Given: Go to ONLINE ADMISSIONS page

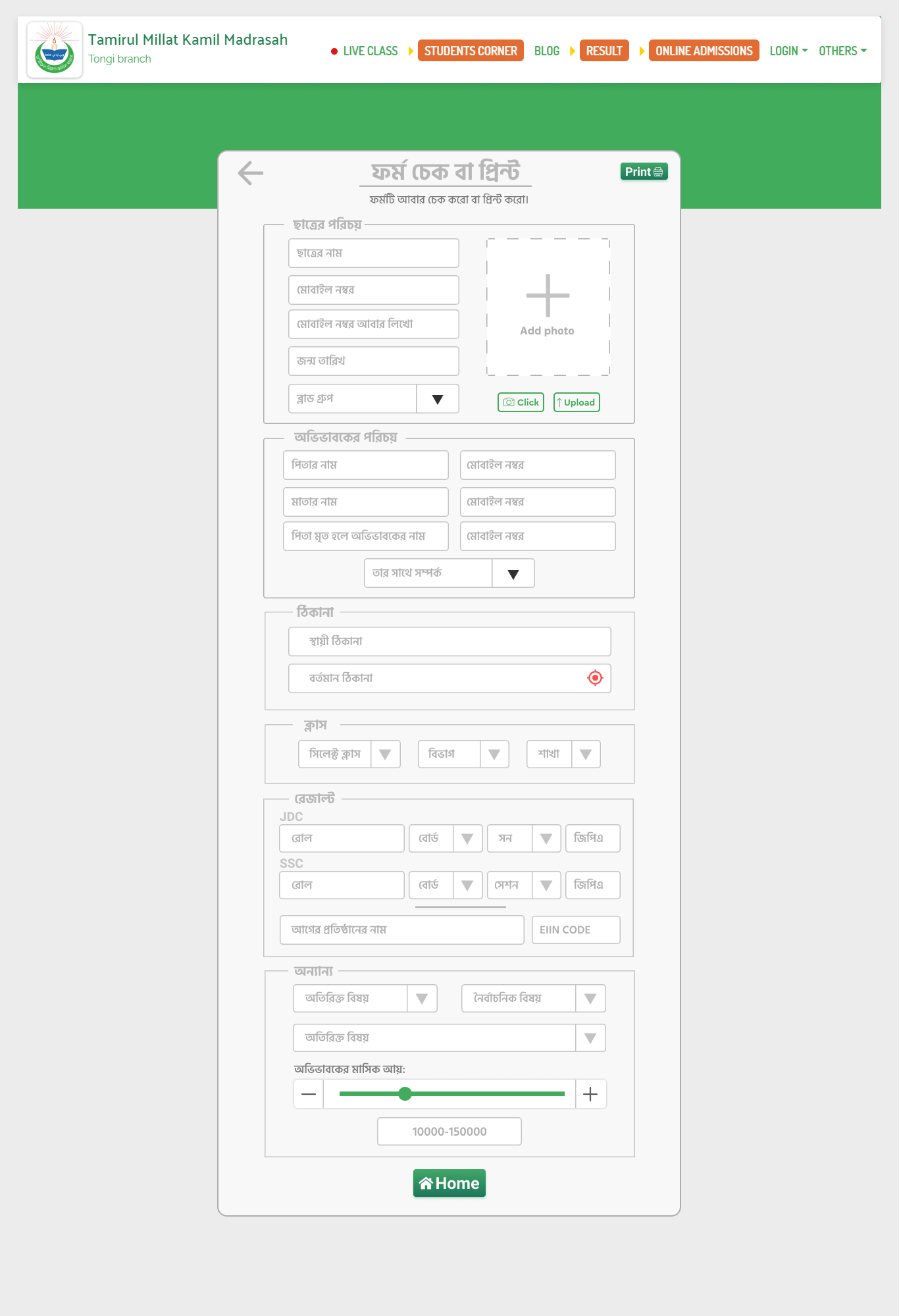Looking at the screenshot, I should pos(704,51).
